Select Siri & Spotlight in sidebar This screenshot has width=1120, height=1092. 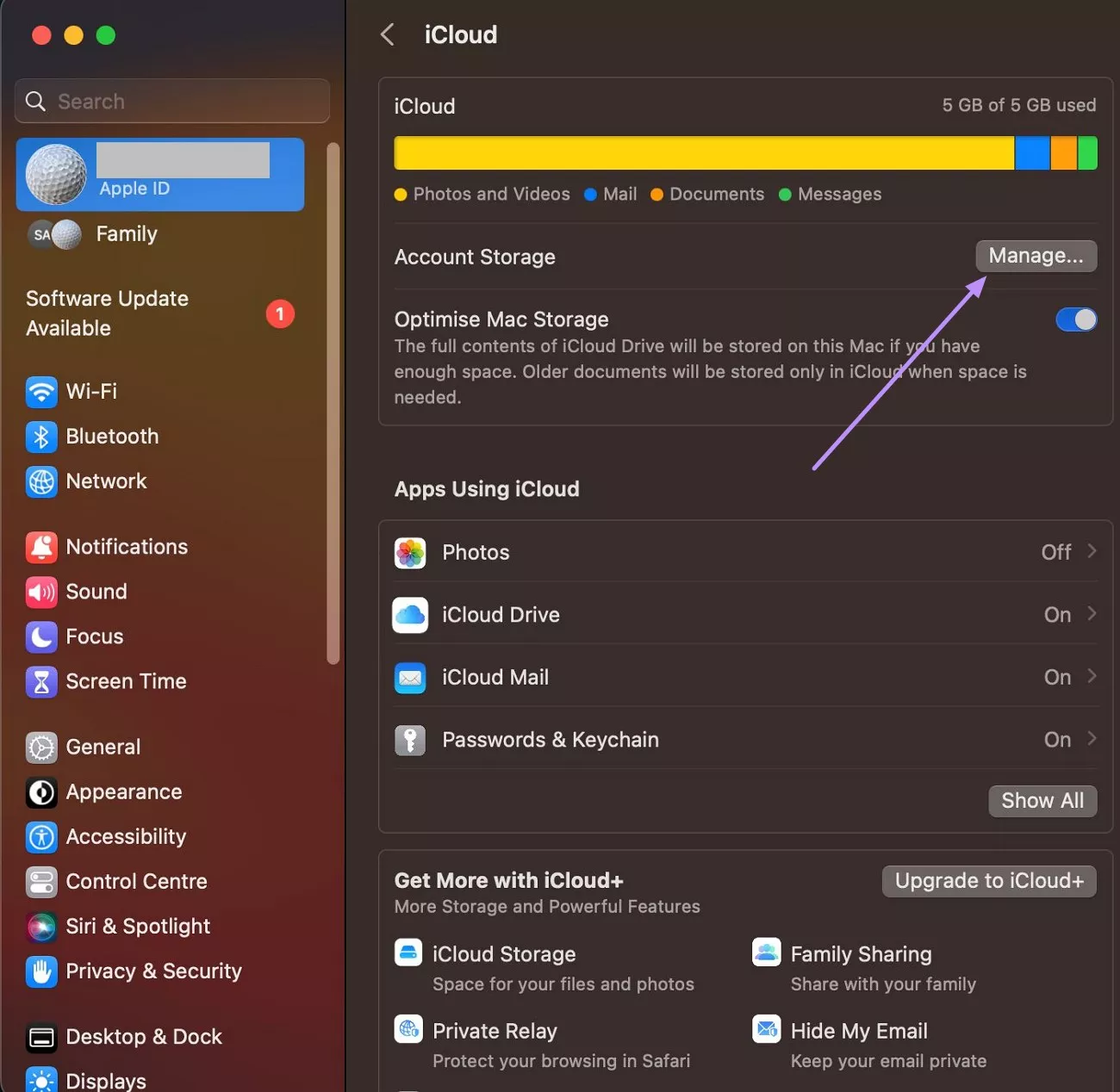(160, 927)
